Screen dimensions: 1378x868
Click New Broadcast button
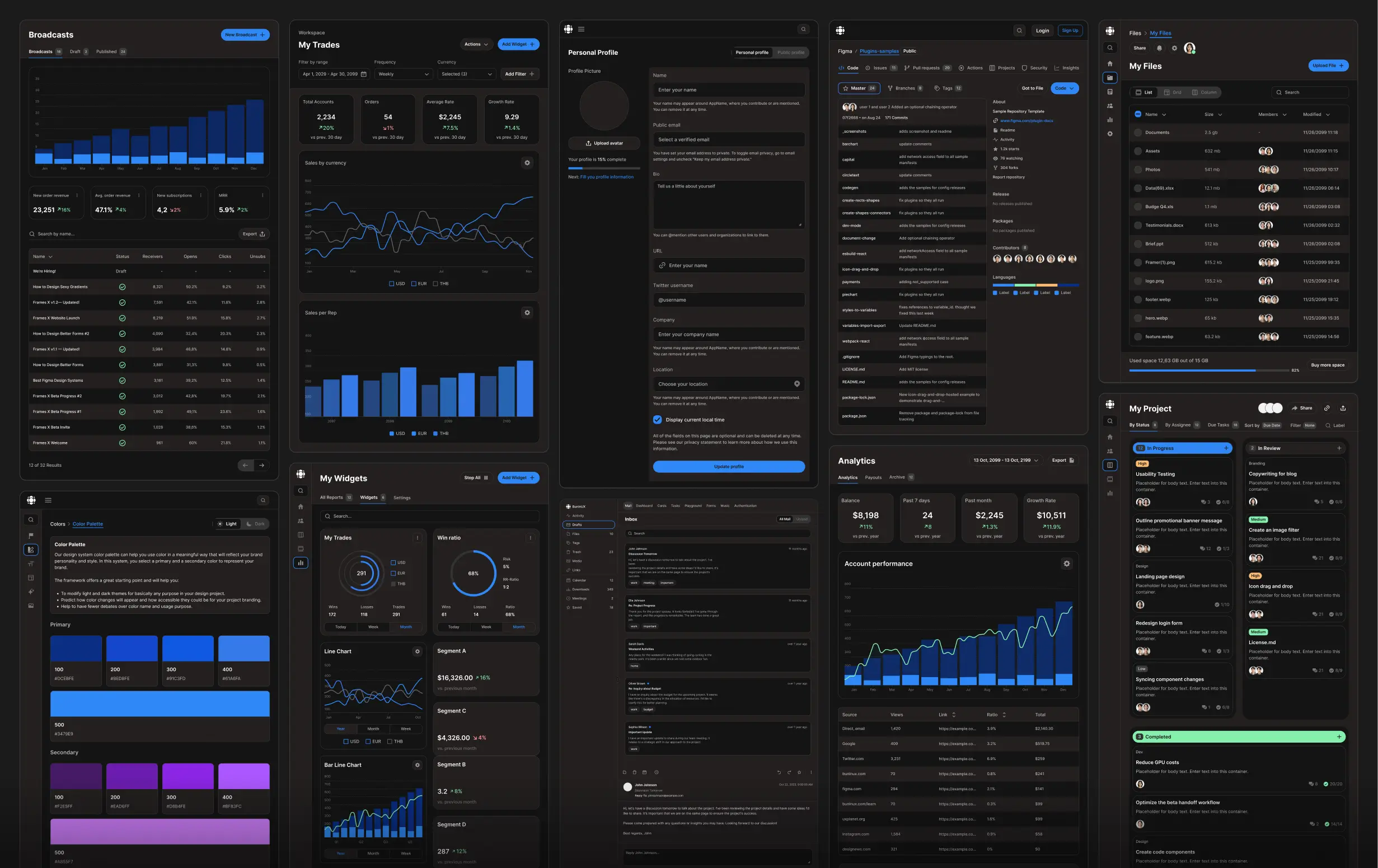[245, 35]
